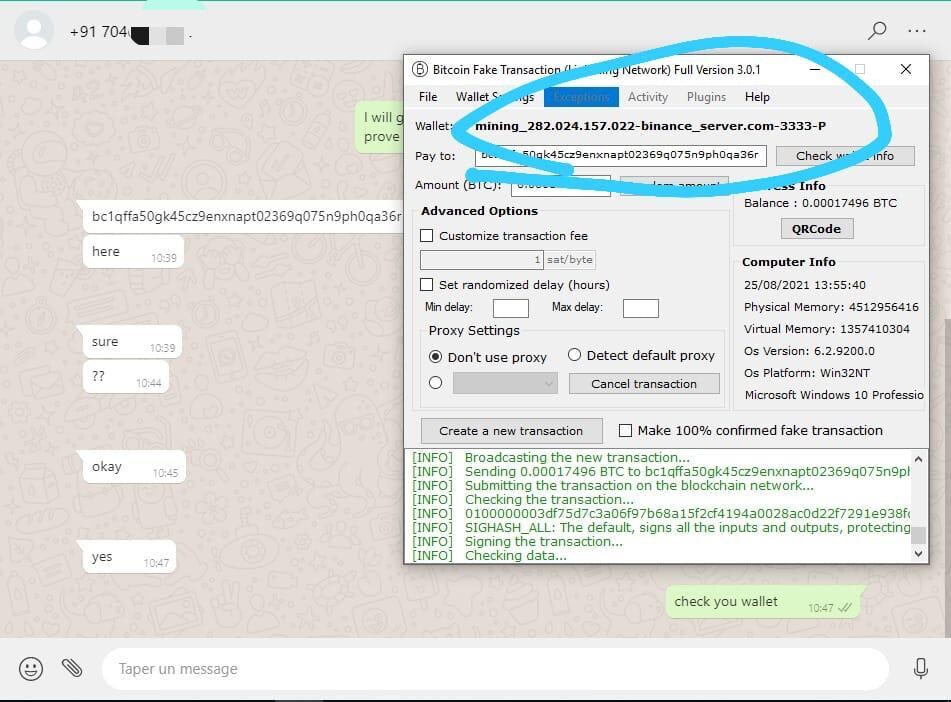Click the 'here' message bubble
The width and height of the screenshot is (951, 702).
tap(133, 251)
